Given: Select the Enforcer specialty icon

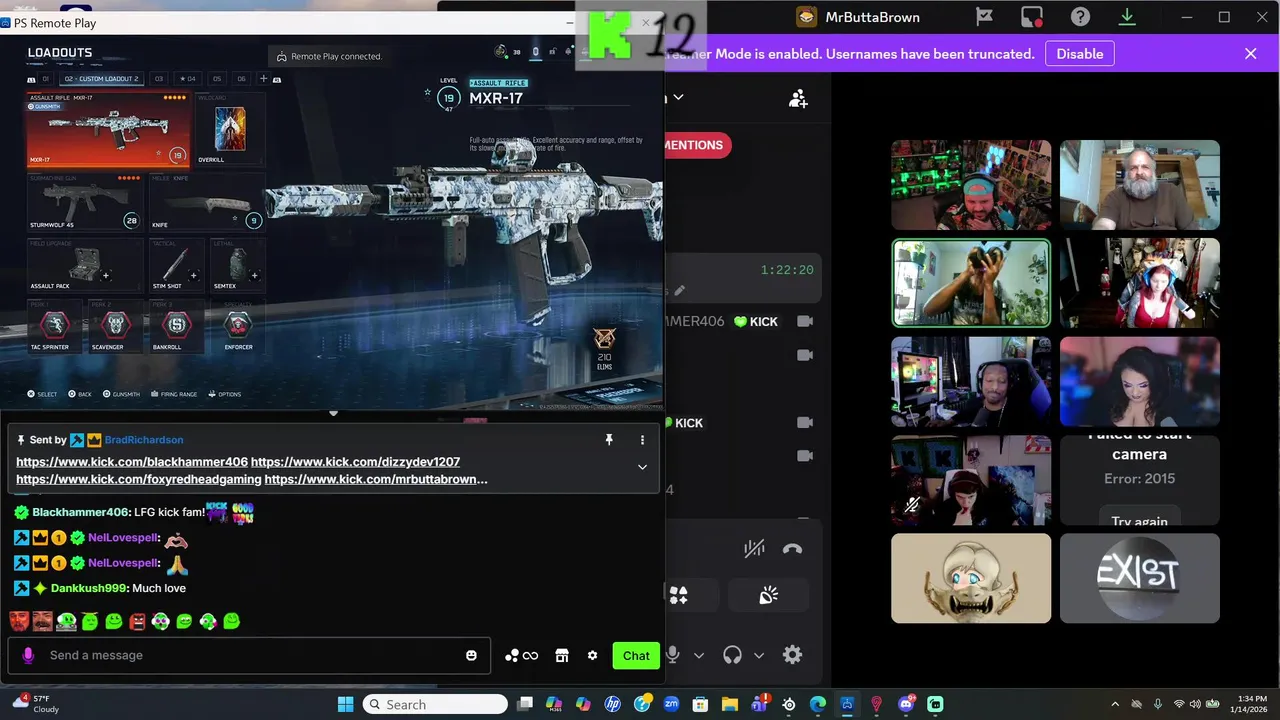Looking at the screenshot, I should coord(237,324).
